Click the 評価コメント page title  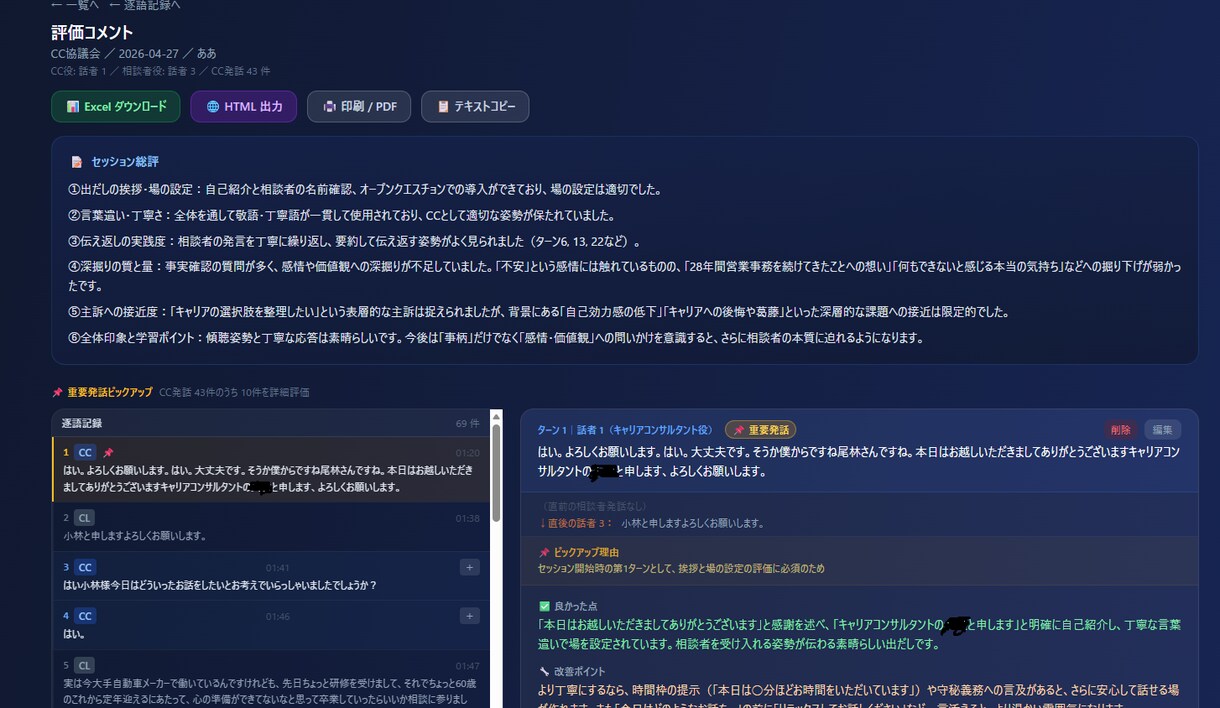click(x=92, y=33)
